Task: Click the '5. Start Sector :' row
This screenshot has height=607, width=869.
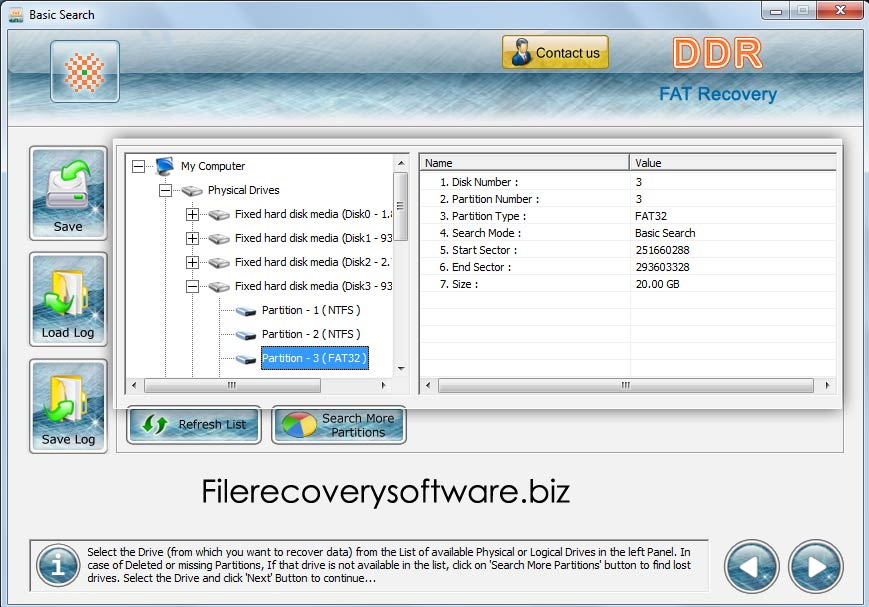Action: [628, 250]
